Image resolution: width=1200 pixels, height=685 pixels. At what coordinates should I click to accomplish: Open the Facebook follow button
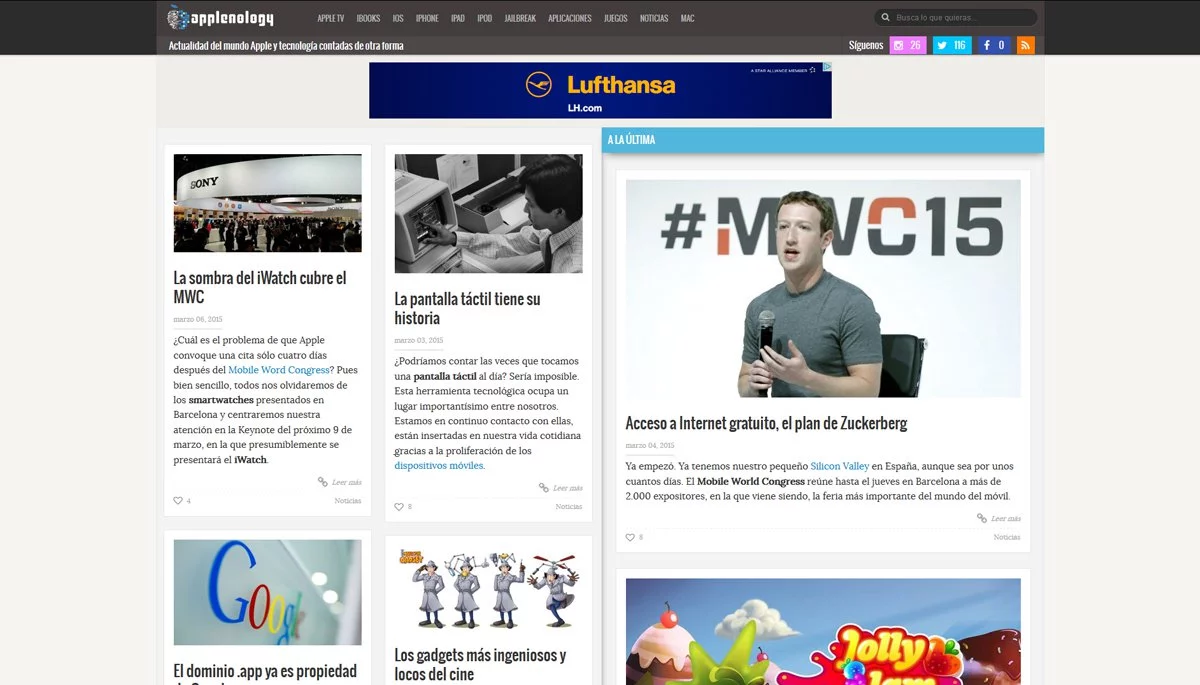coord(993,45)
